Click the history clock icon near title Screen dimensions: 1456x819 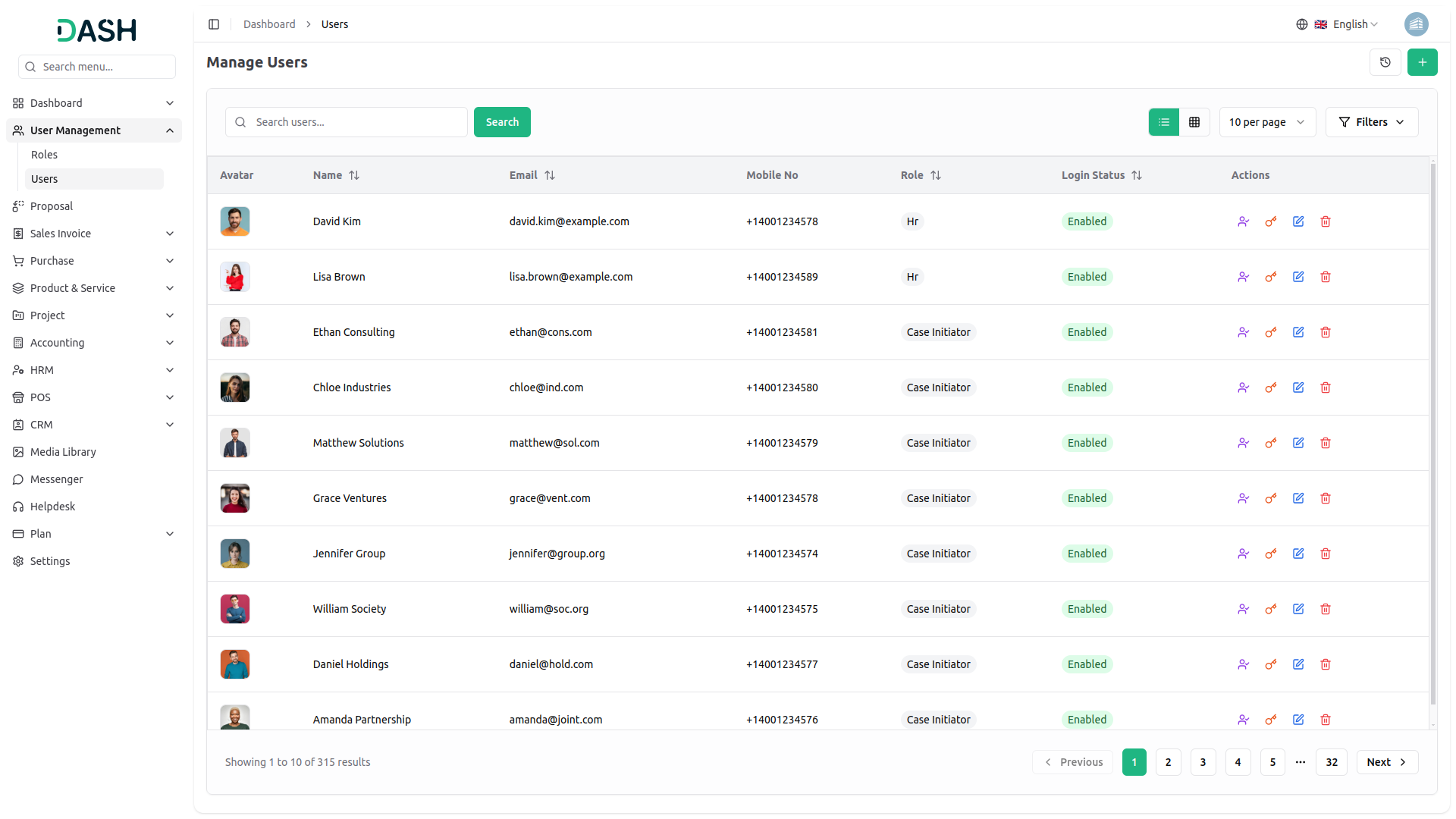(1385, 62)
